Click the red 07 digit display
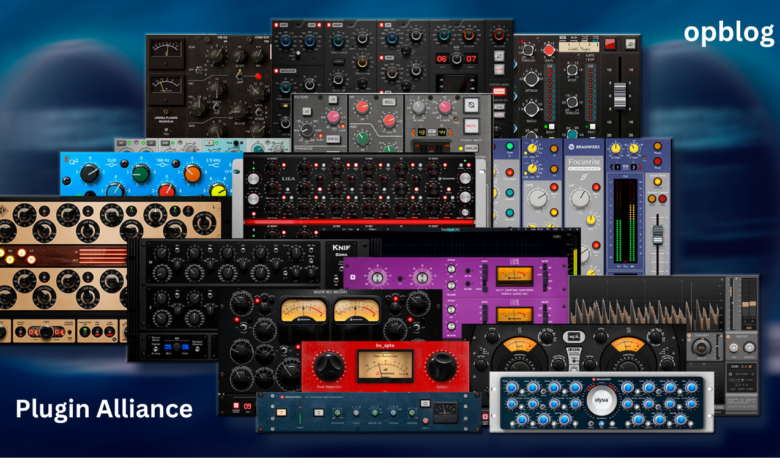 [x=471, y=59]
